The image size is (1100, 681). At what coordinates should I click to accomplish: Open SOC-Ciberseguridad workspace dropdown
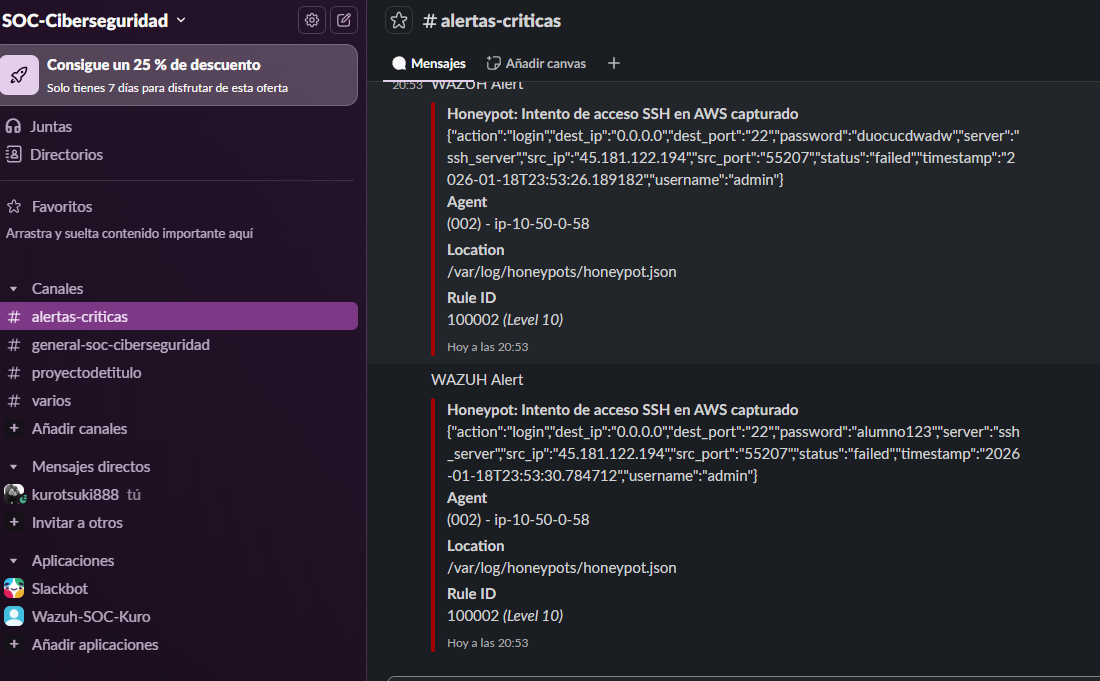coord(94,20)
